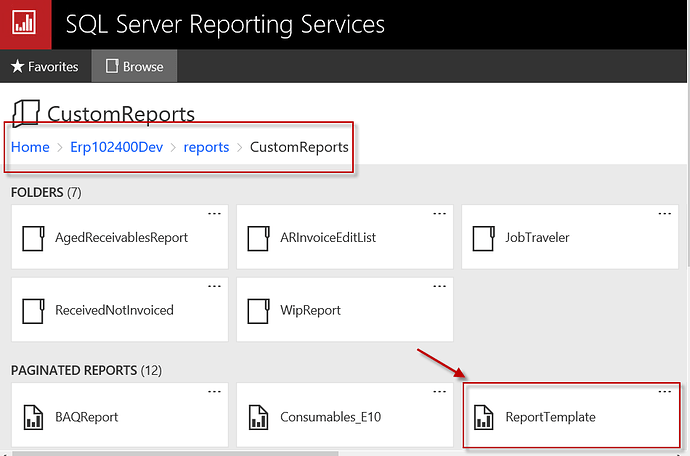Switch to the Browse tab

[x=134, y=67]
